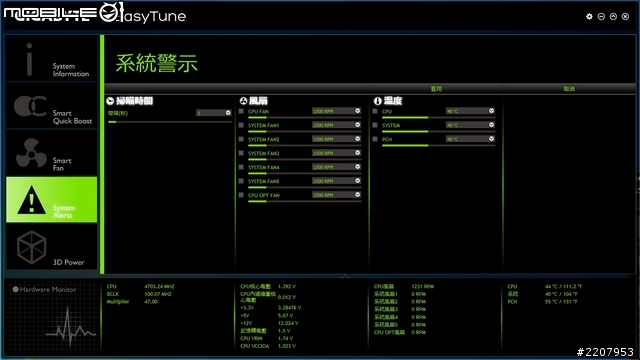The image size is (640, 360).
Task: Click the CPU 44 °C temperature reading
Action: 564,287
